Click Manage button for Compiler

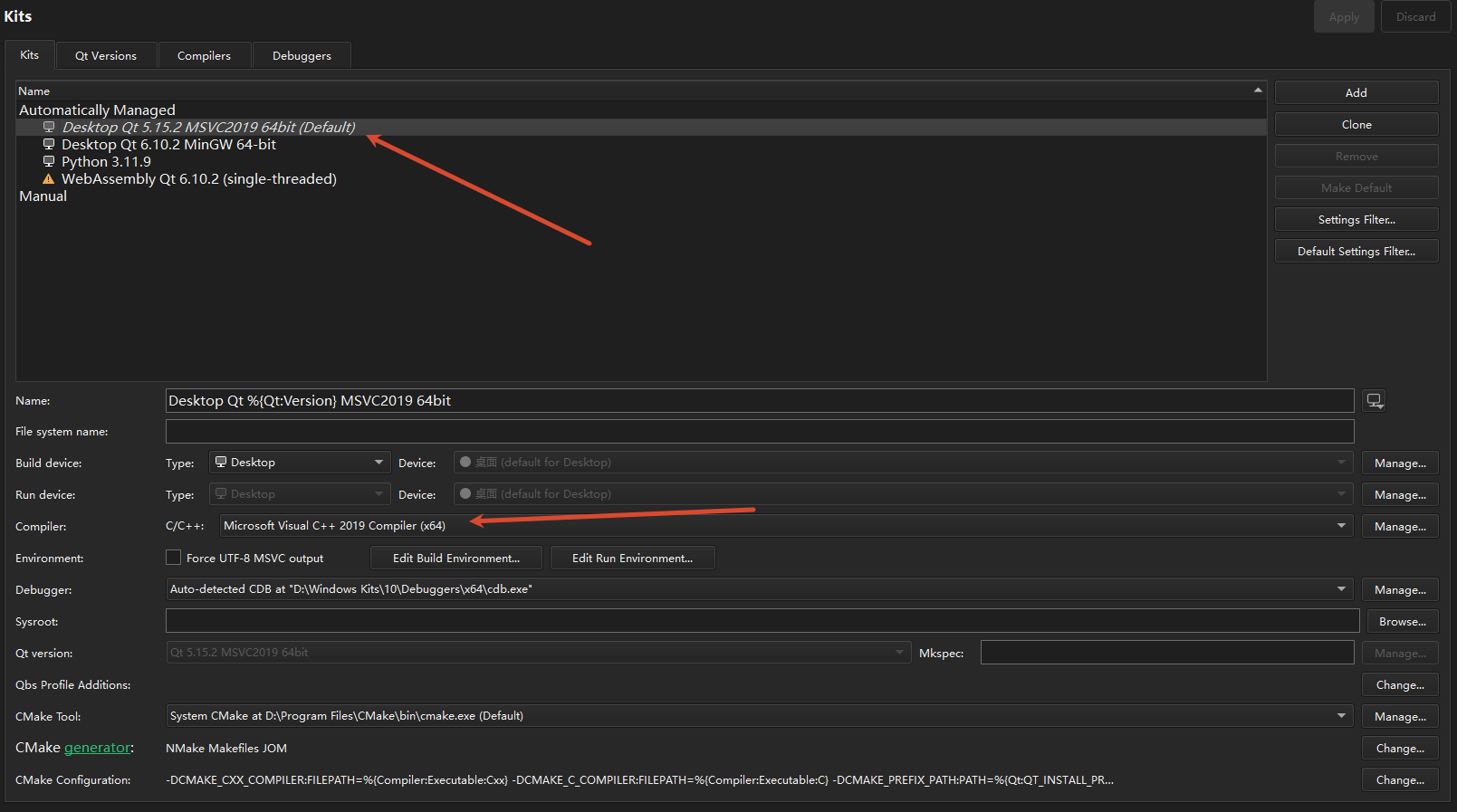pyautogui.click(x=1400, y=526)
